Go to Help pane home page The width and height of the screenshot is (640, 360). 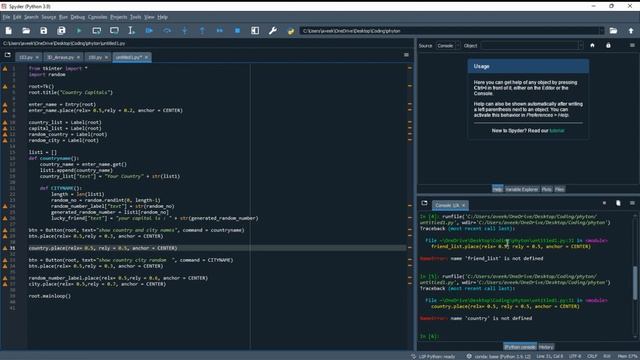[x=592, y=45]
